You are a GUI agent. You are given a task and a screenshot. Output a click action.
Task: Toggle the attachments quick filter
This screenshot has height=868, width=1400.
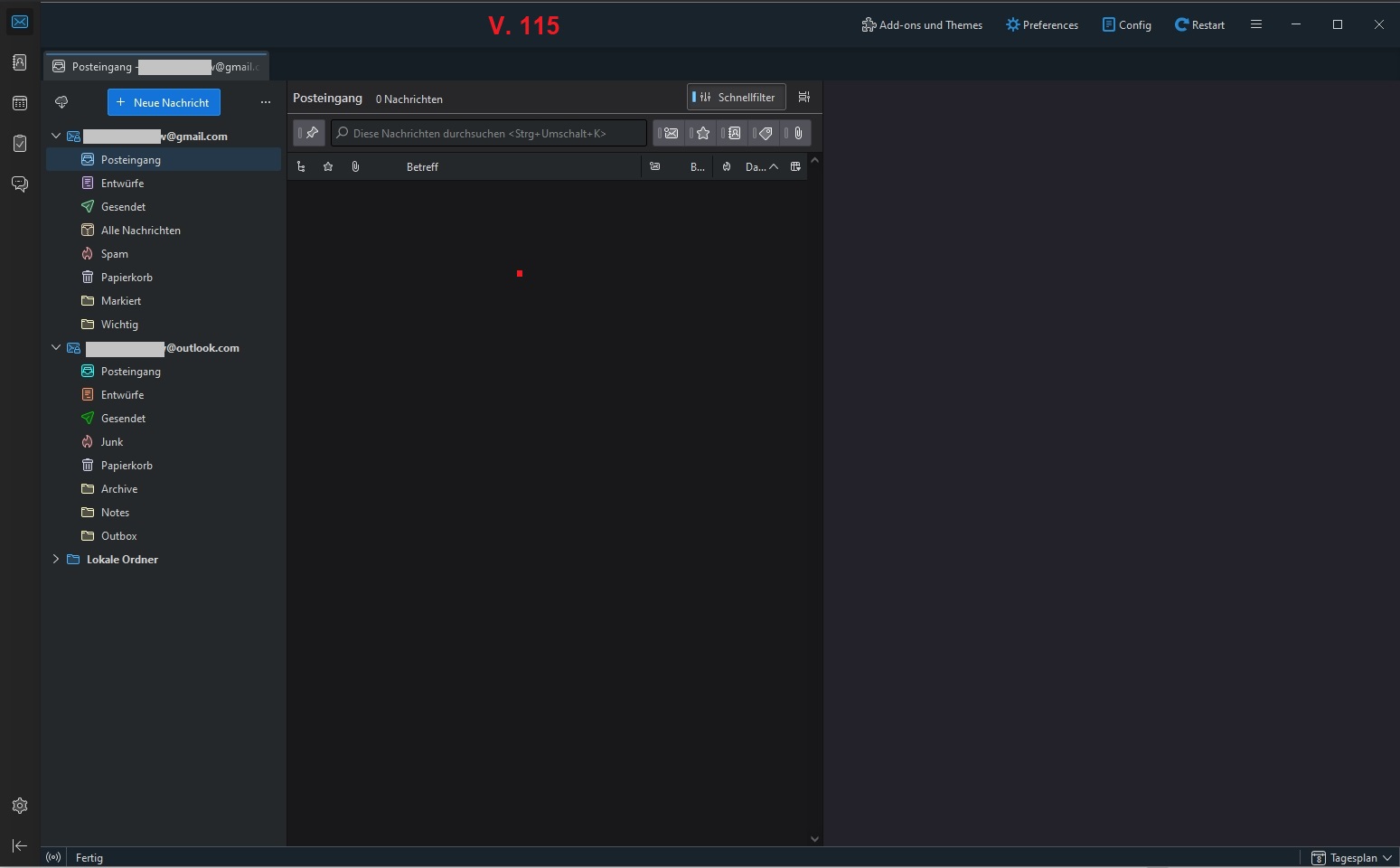pyautogui.click(x=796, y=133)
